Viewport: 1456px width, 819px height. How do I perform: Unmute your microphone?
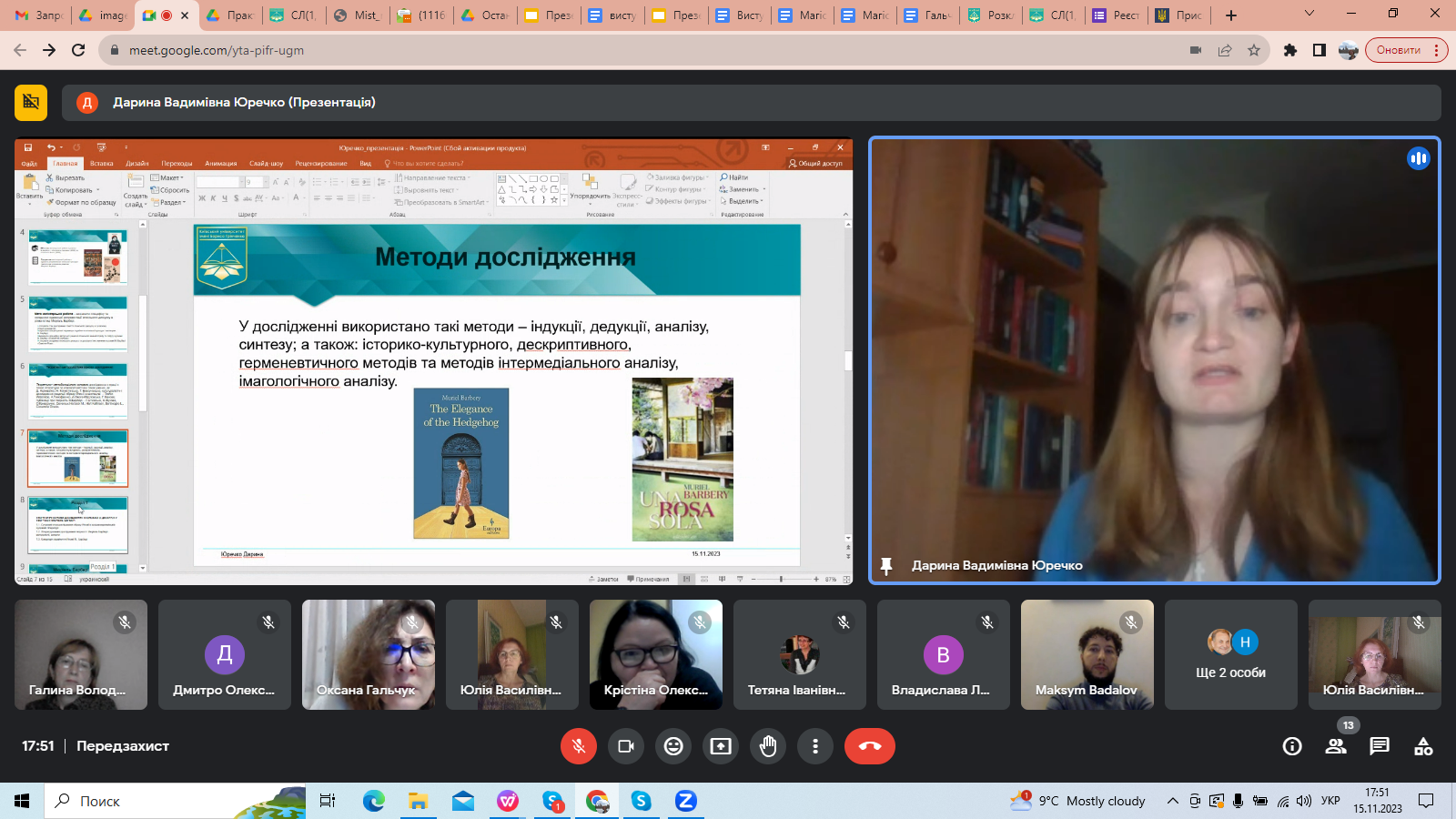(579, 746)
